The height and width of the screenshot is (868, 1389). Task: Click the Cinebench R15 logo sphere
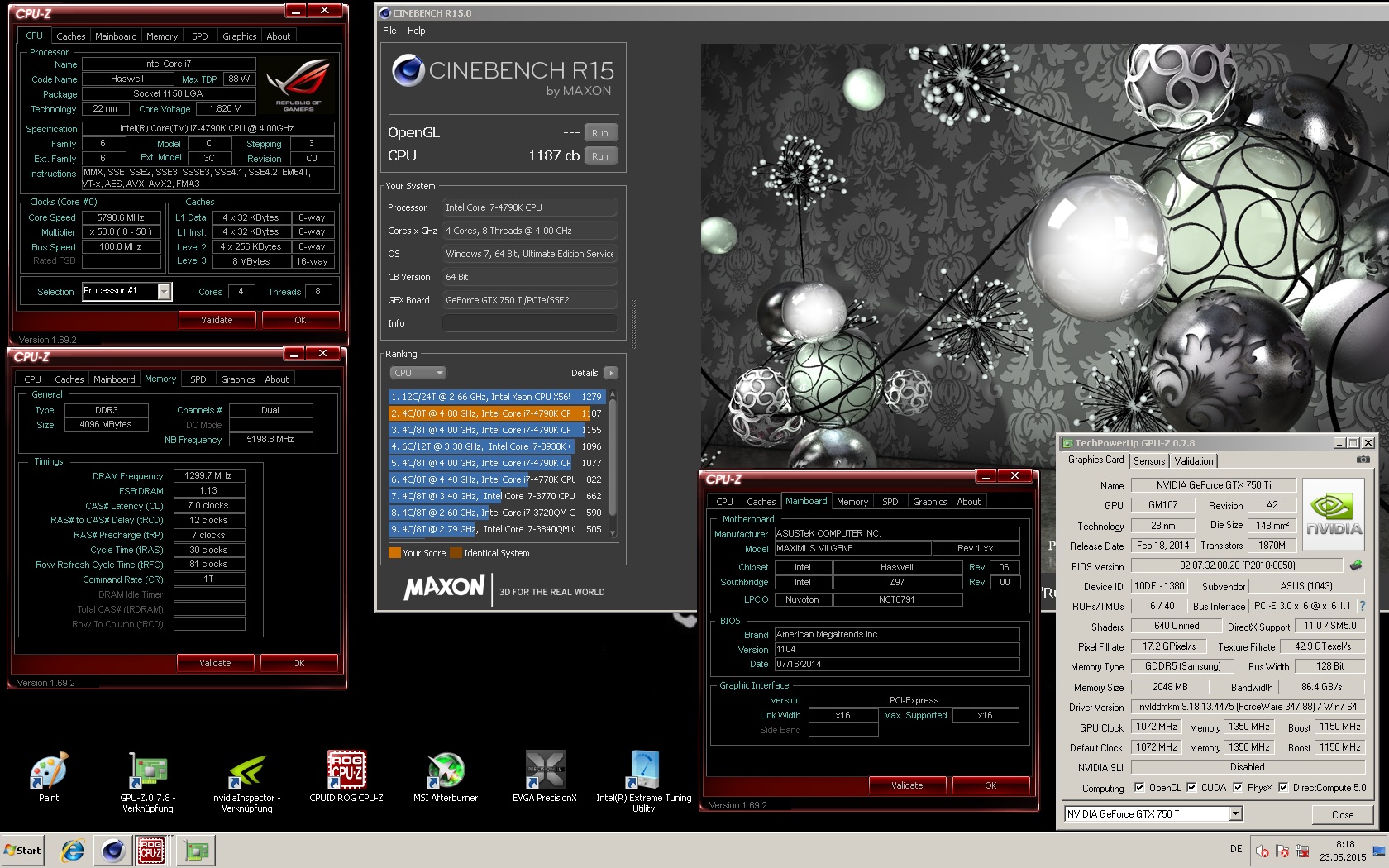[x=408, y=70]
